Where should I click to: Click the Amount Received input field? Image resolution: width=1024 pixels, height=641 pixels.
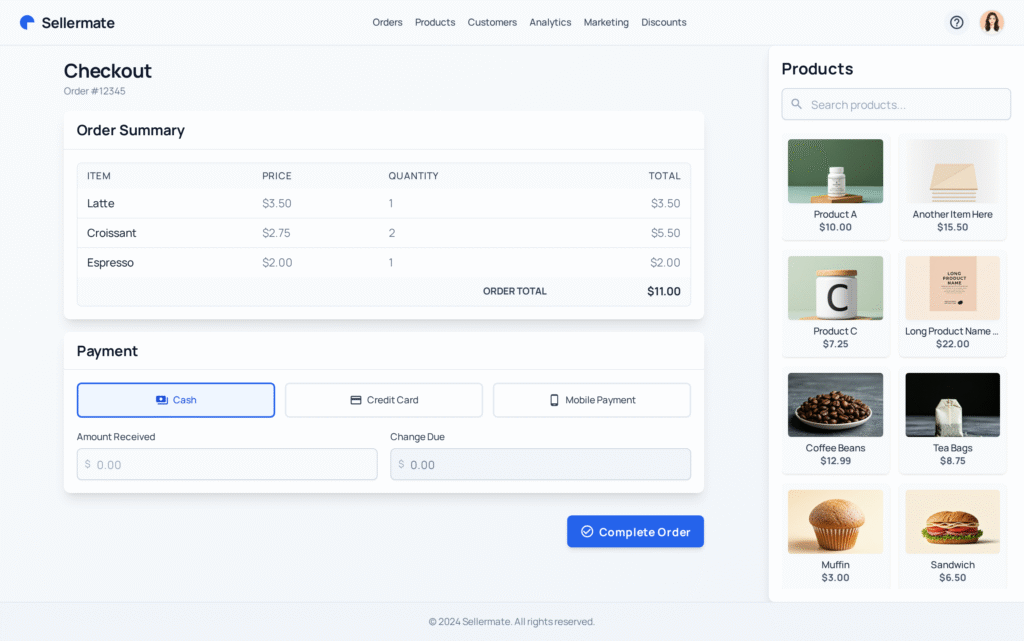227,464
